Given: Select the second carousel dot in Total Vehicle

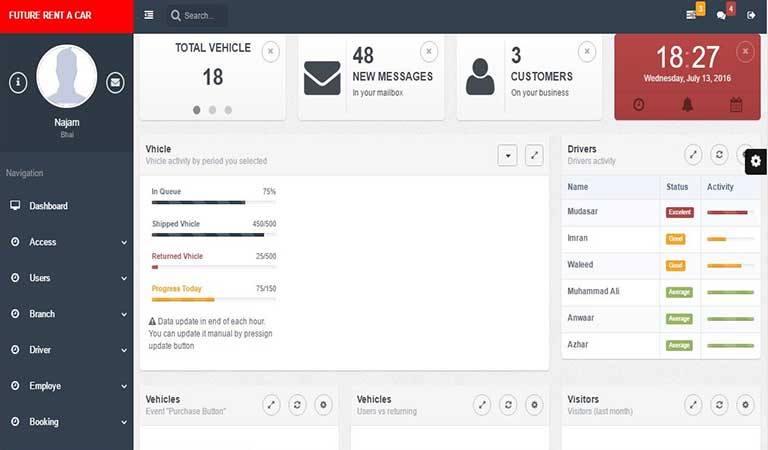Looking at the screenshot, I should point(212,110).
